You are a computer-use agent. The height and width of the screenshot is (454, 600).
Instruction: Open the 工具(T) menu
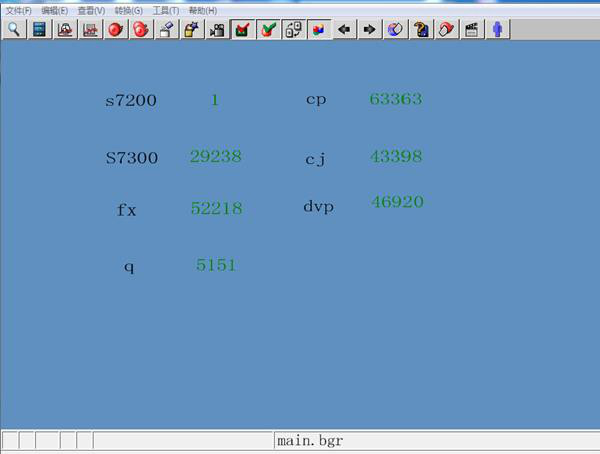coord(166,11)
